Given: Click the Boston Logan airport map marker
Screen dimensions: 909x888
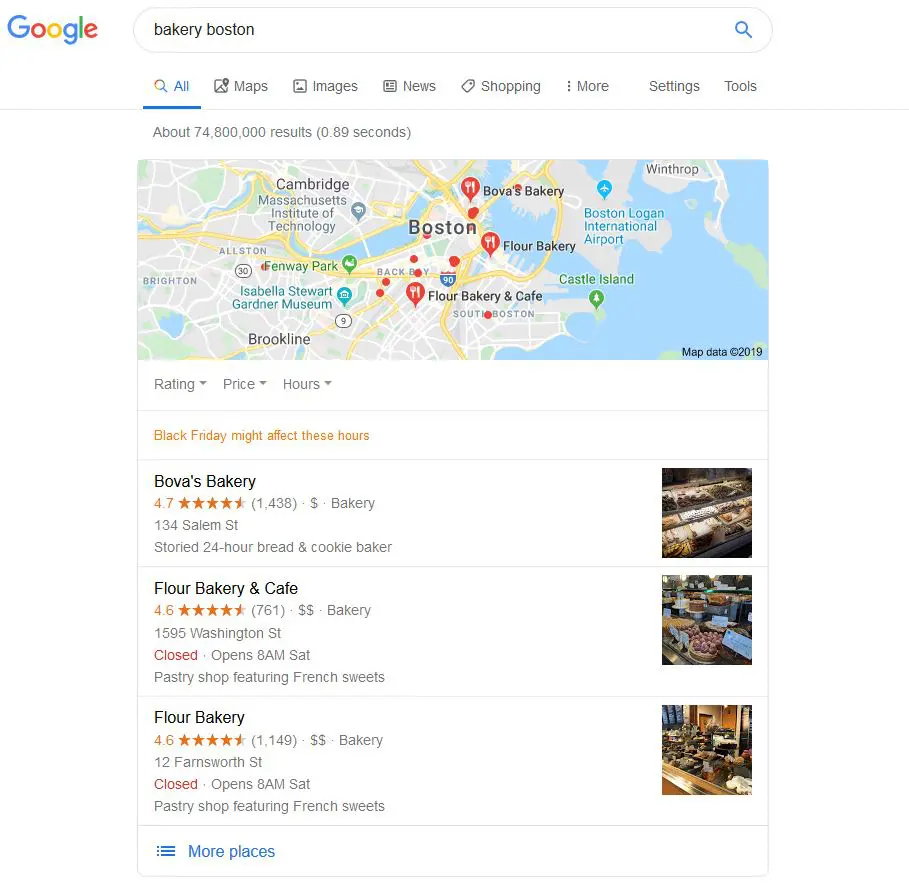Looking at the screenshot, I should [604, 188].
